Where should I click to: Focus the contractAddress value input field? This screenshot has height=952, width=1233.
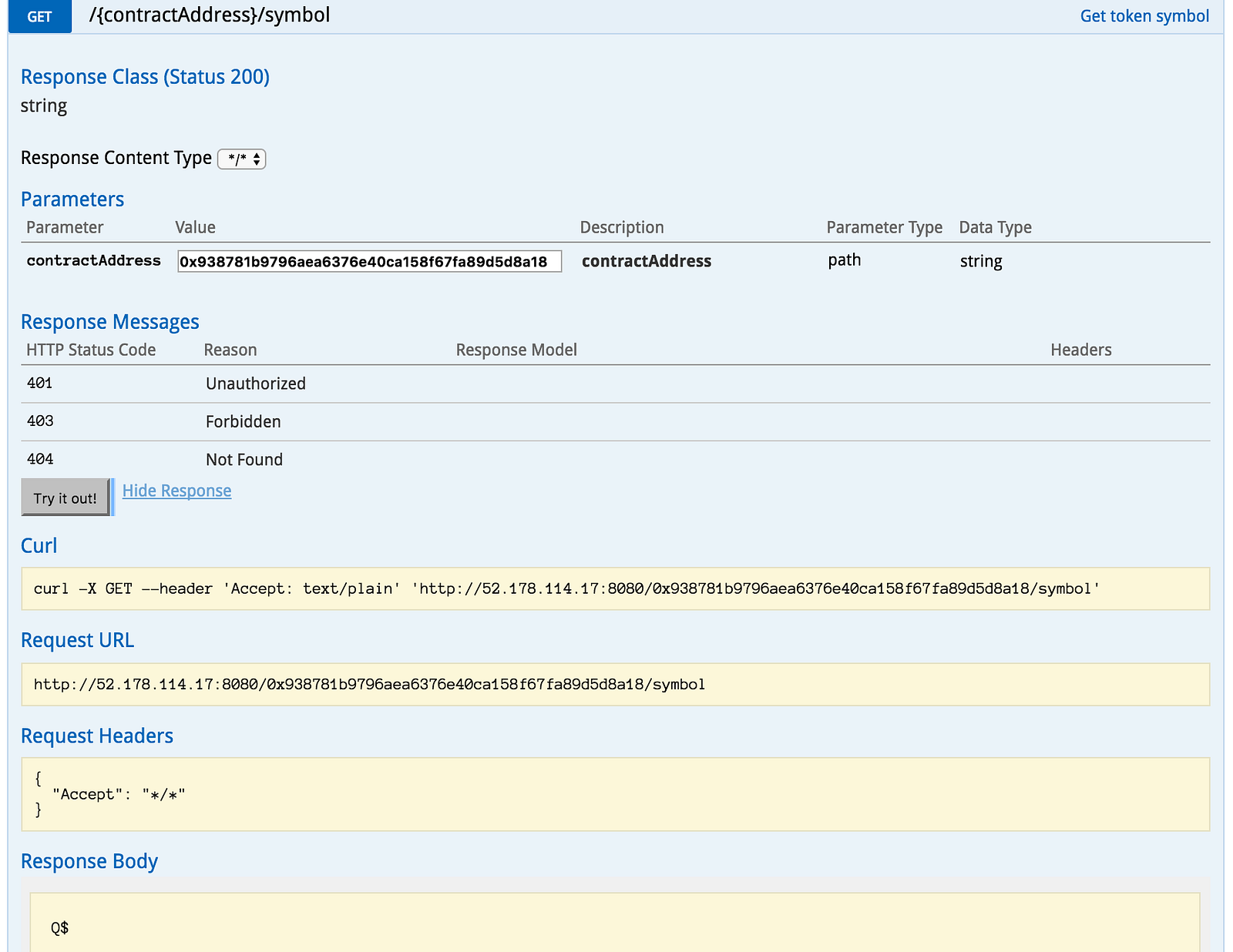tap(369, 262)
